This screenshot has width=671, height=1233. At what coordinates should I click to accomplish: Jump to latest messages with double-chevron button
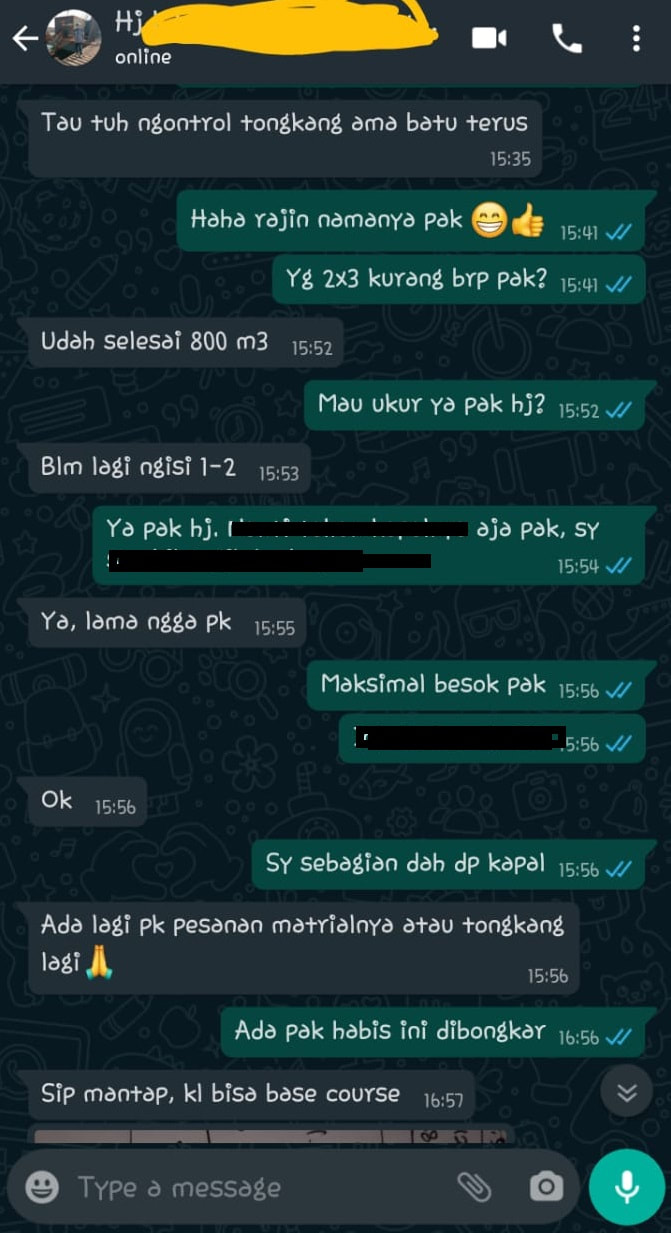[627, 1091]
